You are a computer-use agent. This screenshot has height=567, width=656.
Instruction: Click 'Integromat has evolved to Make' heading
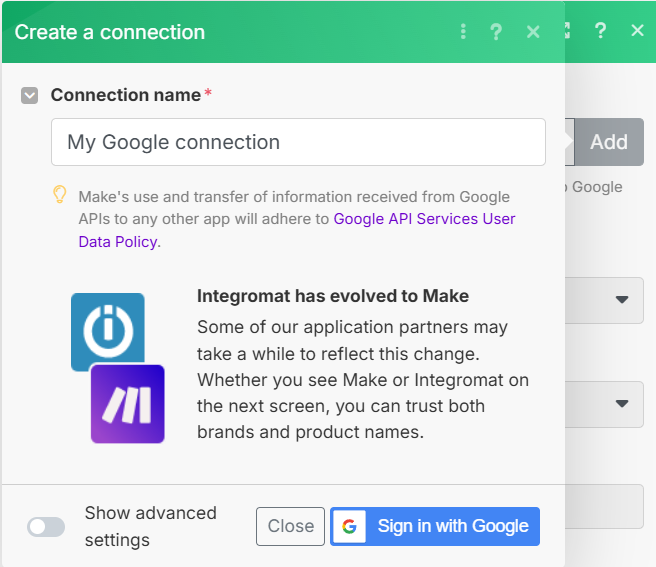(333, 296)
